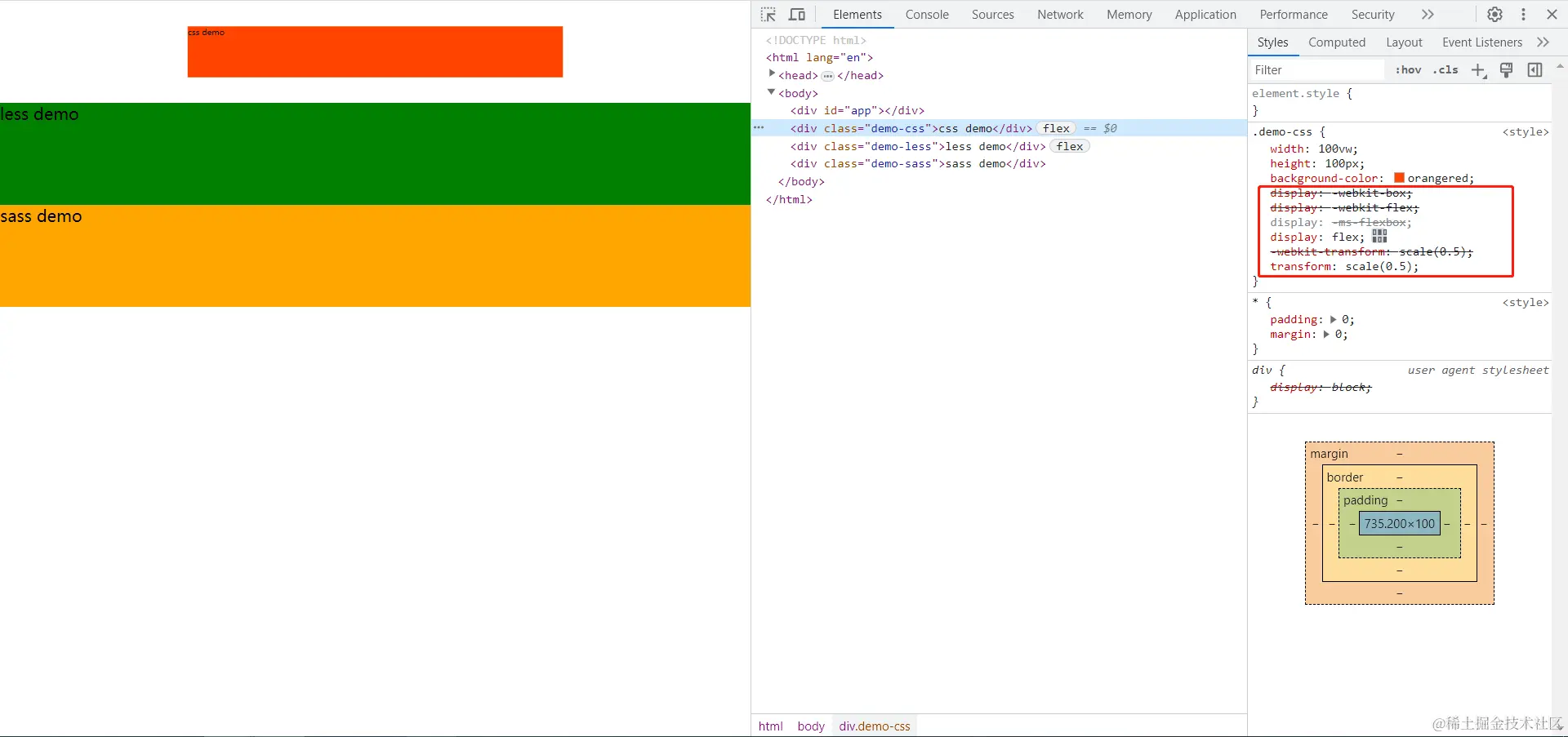Screen dimensions: 1568x737
Task: Click the orange sass demo block
Action: tap(375, 255)
